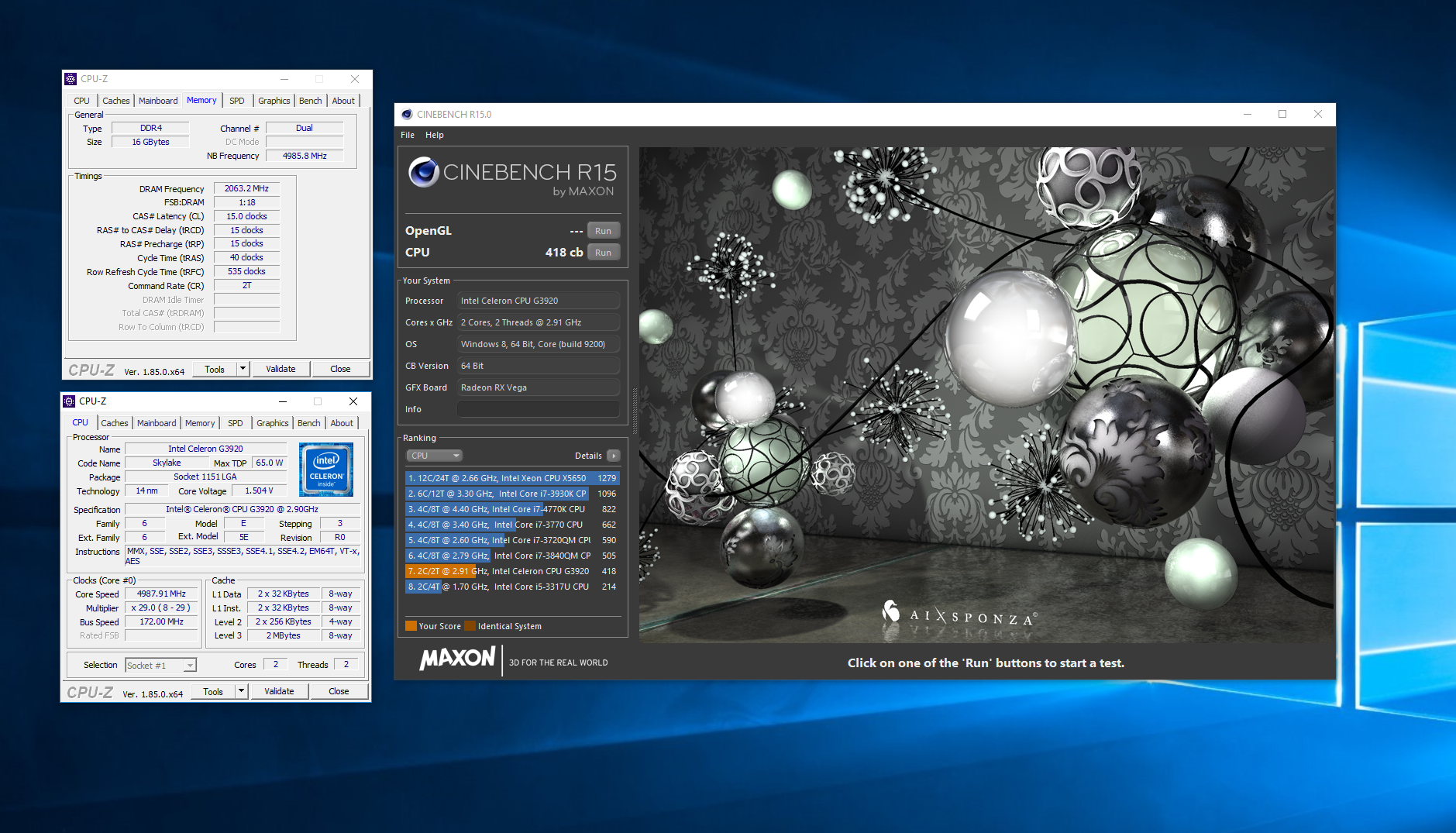Select Caches tab in lower CPU-Z window

[x=115, y=423]
